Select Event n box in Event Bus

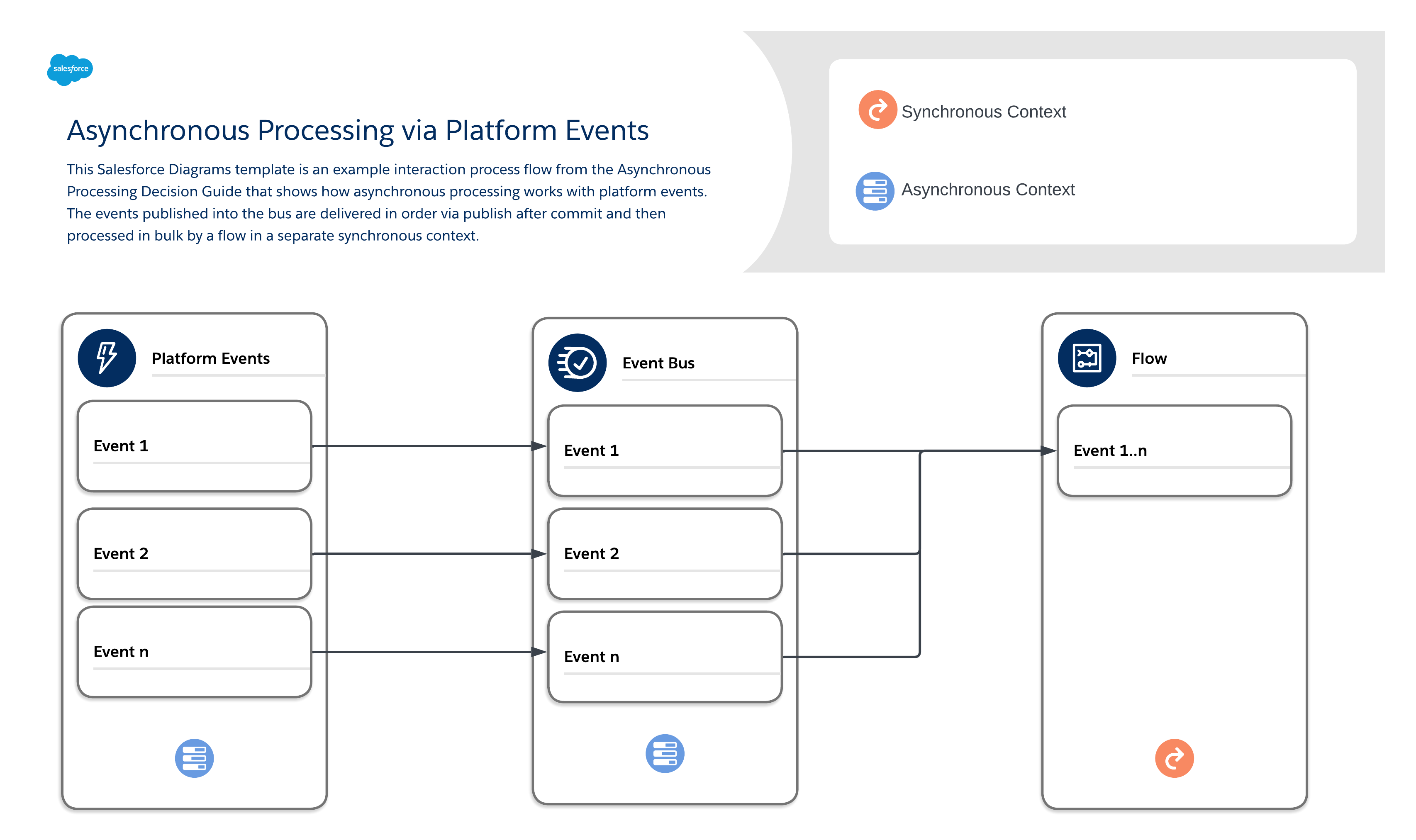click(x=664, y=657)
